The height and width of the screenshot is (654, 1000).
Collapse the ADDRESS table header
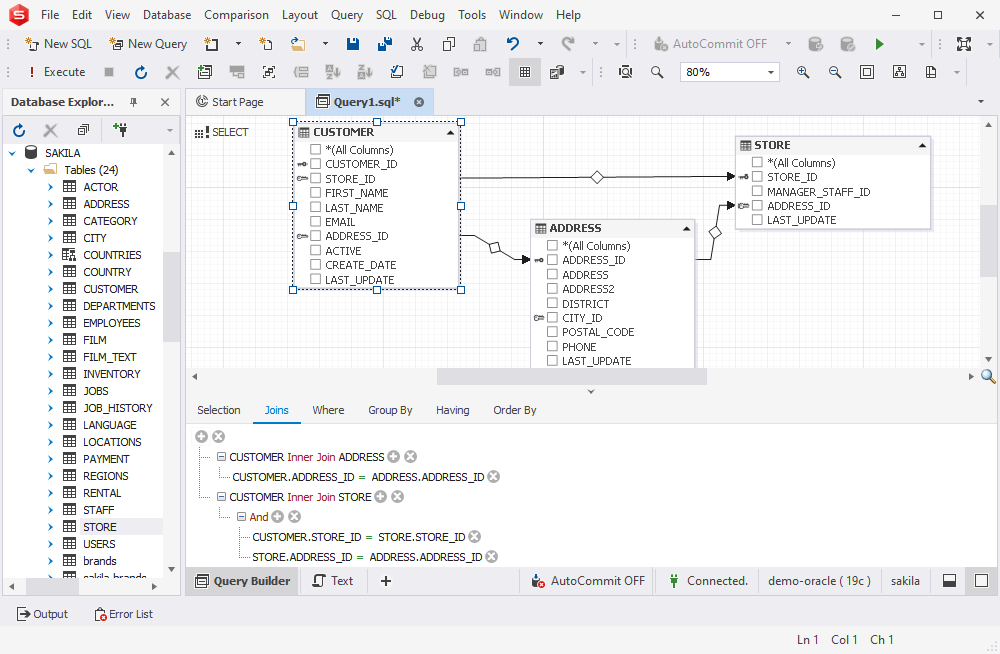click(686, 228)
